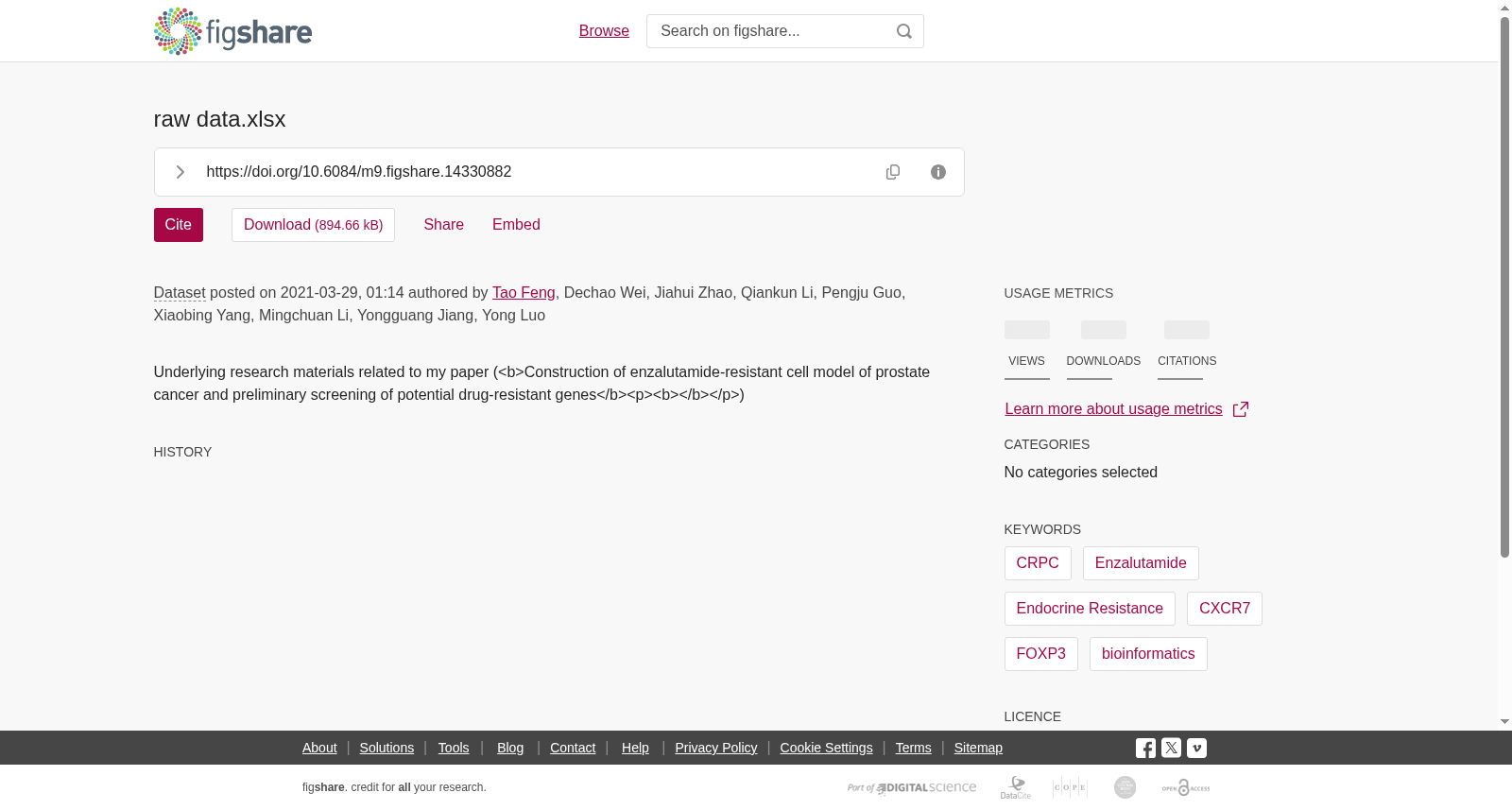The height and width of the screenshot is (810, 1512).
Task: Open the Terms footer link
Action: point(914,748)
